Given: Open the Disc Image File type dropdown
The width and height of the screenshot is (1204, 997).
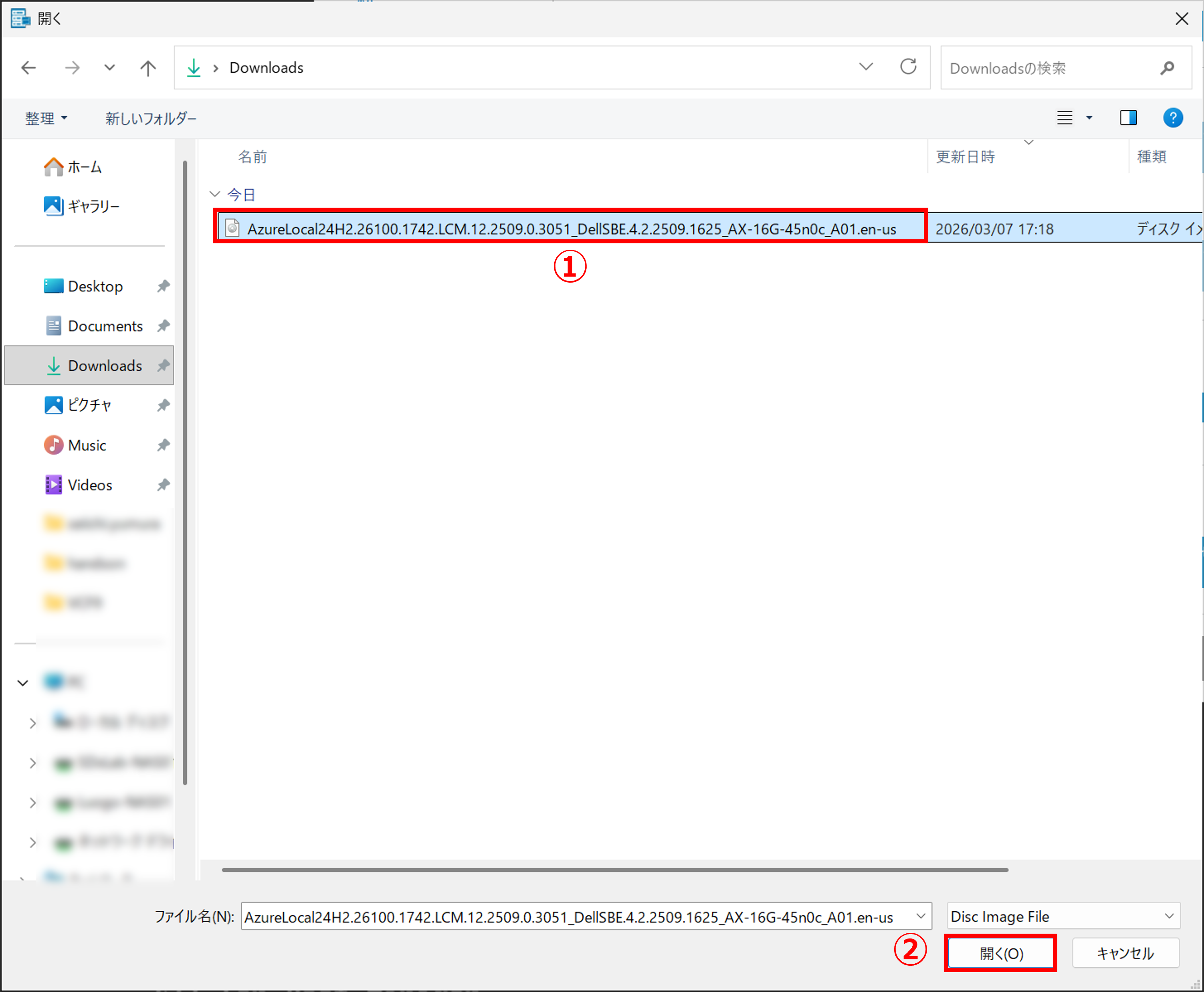Looking at the screenshot, I should point(1063,916).
